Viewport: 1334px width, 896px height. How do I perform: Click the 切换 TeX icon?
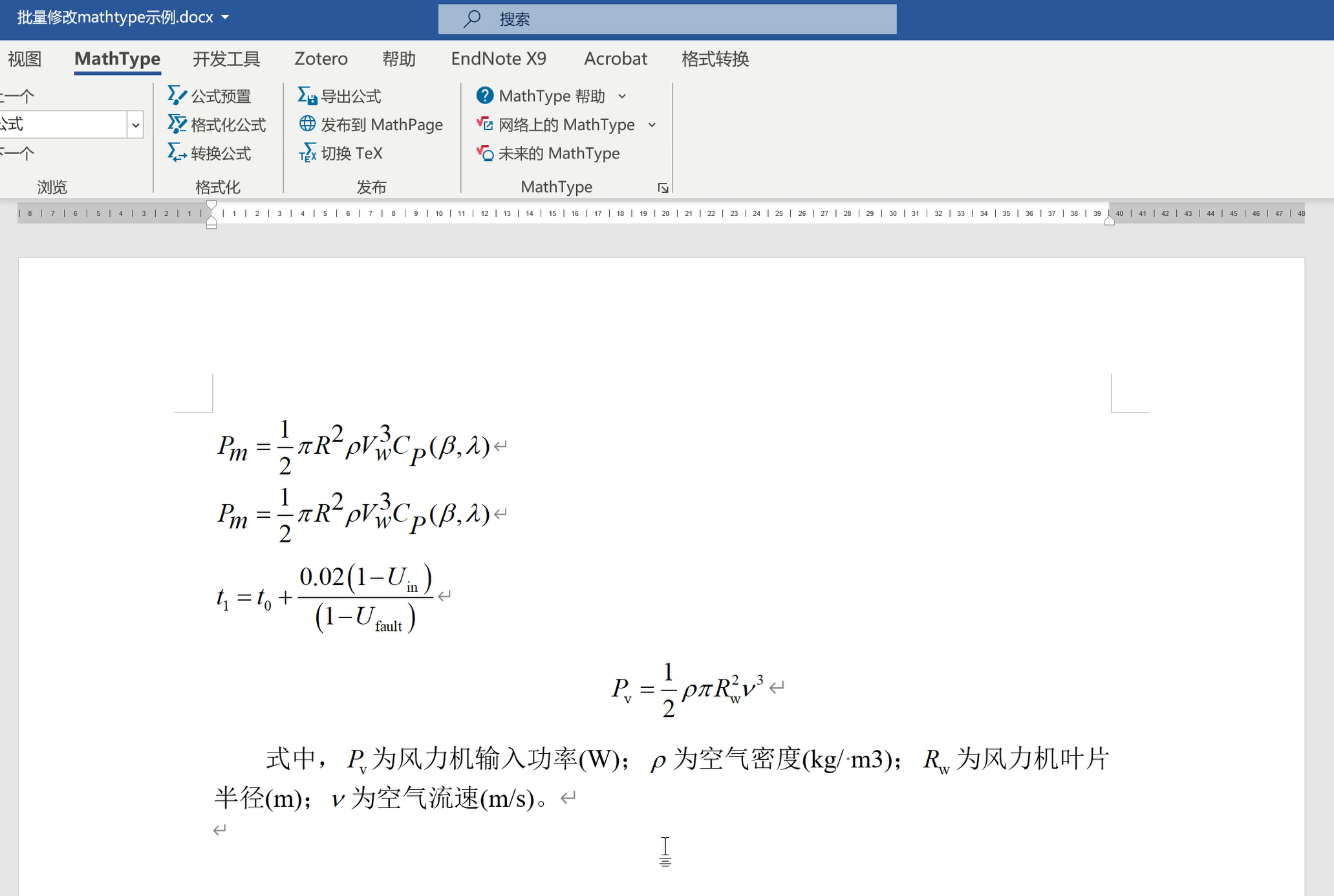coord(307,153)
